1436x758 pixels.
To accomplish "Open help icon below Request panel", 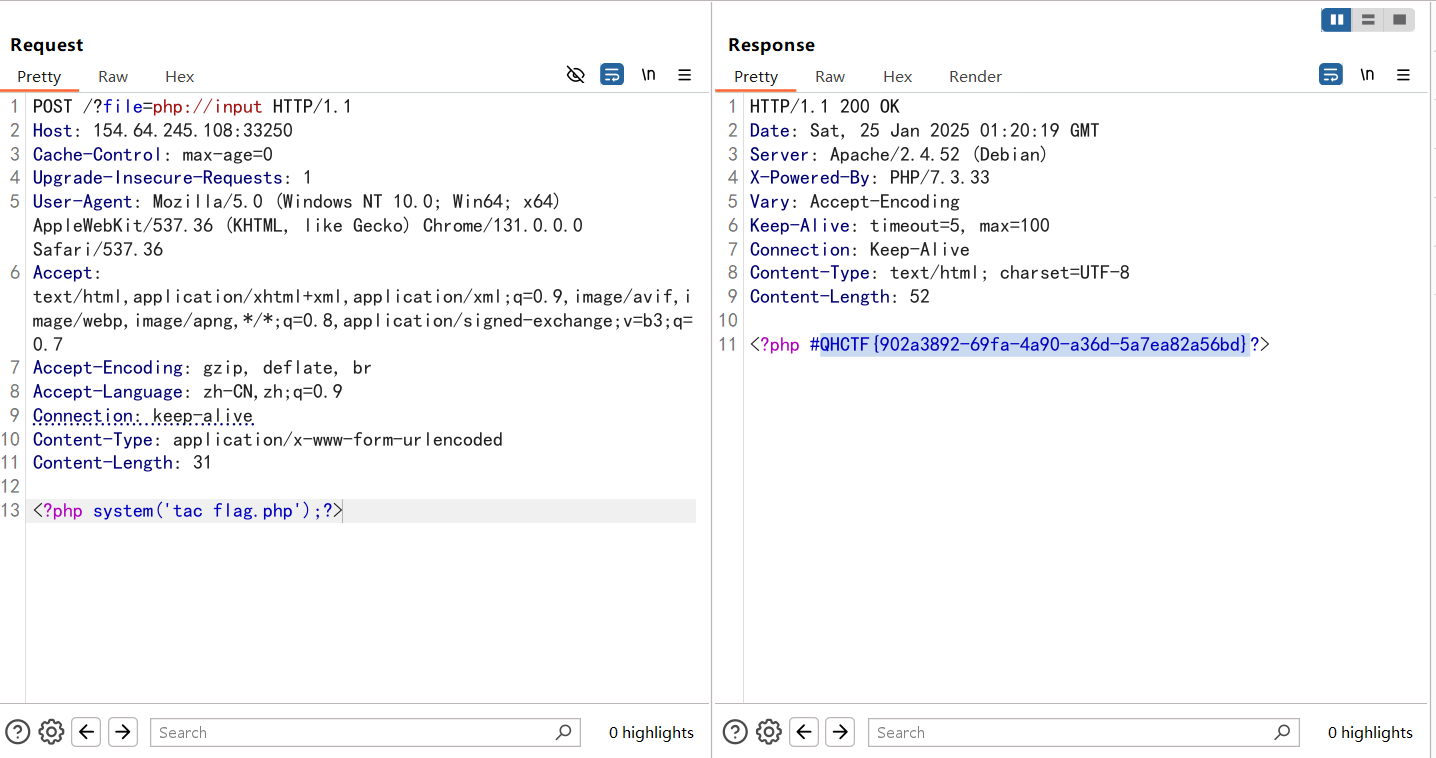I will click(x=18, y=732).
